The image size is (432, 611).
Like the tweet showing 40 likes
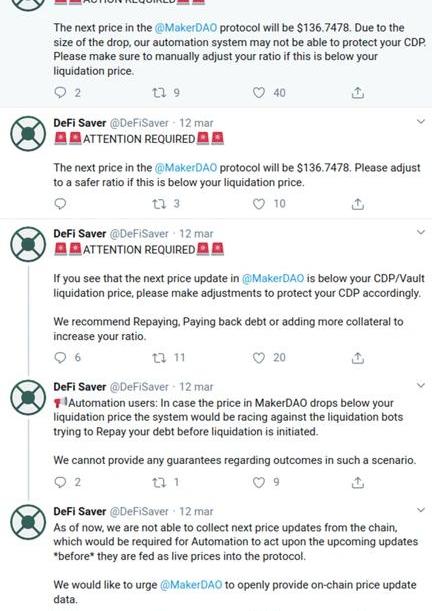pyautogui.click(x=259, y=92)
